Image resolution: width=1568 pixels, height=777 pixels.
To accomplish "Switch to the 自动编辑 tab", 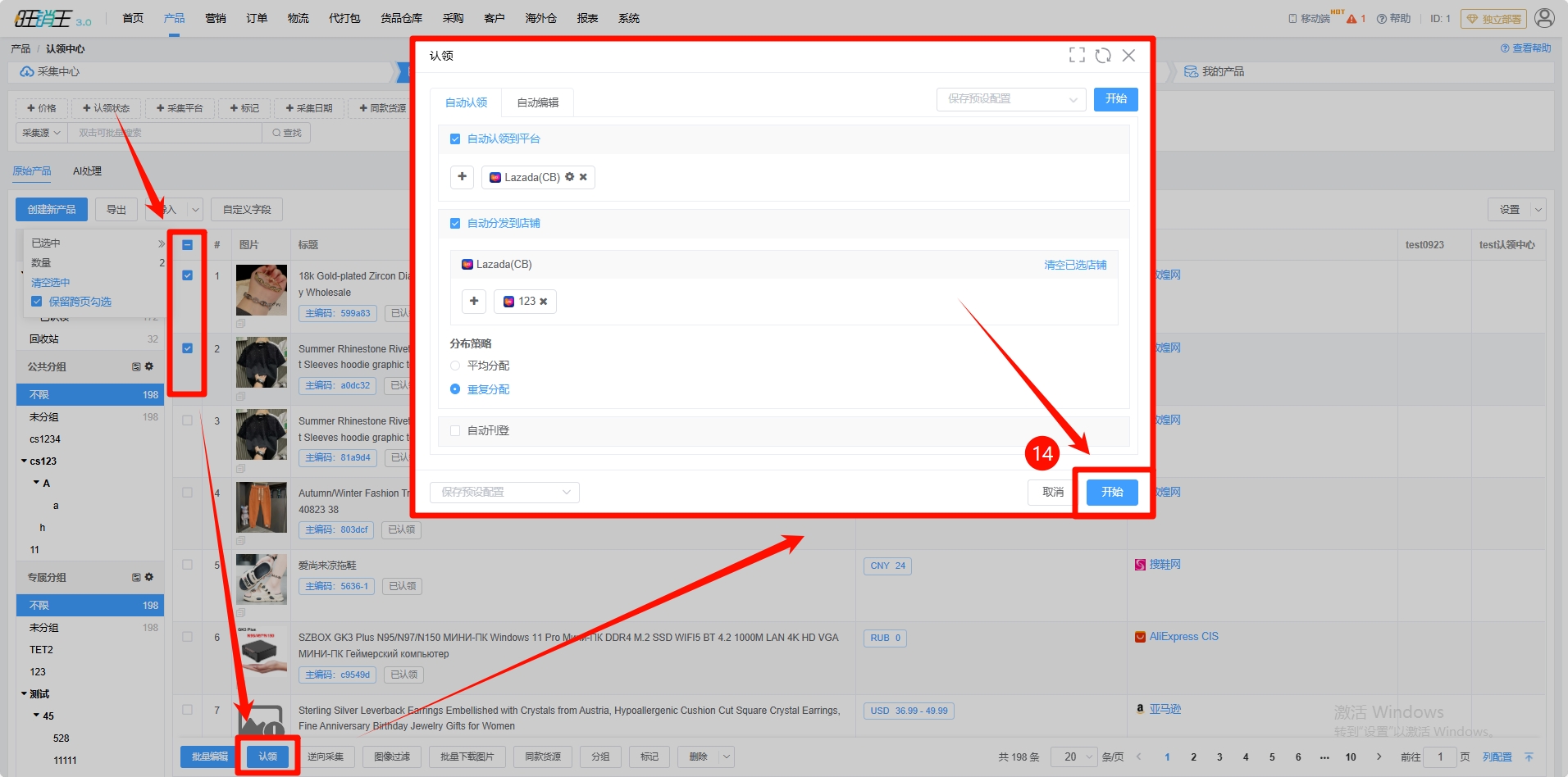I will 537,102.
